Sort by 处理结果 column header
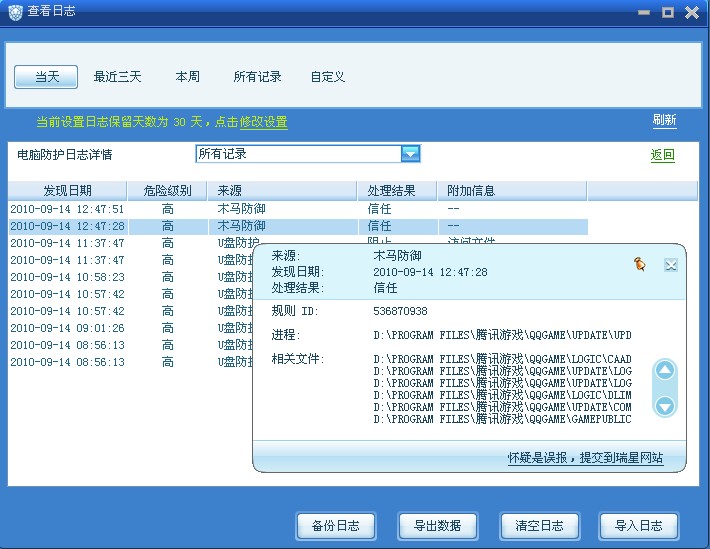The image size is (710, 549). (x=397, y=191)
